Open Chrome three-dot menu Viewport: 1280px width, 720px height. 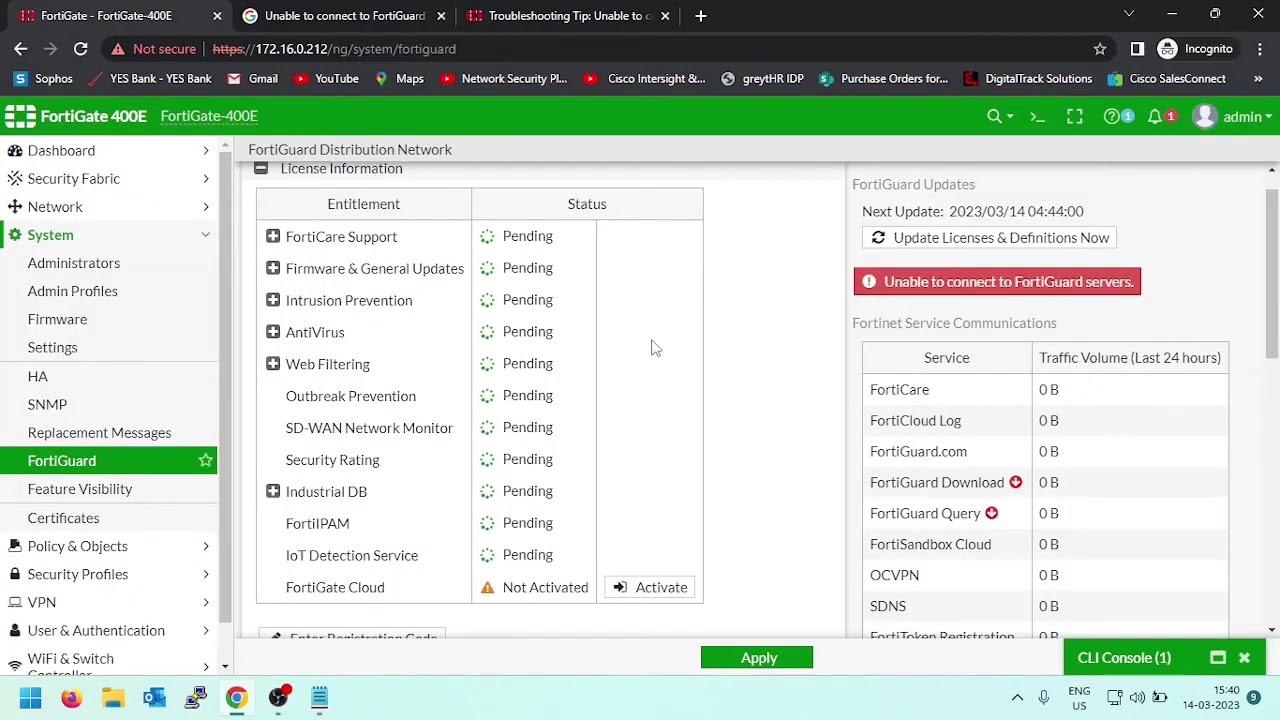coord(1258,49)
